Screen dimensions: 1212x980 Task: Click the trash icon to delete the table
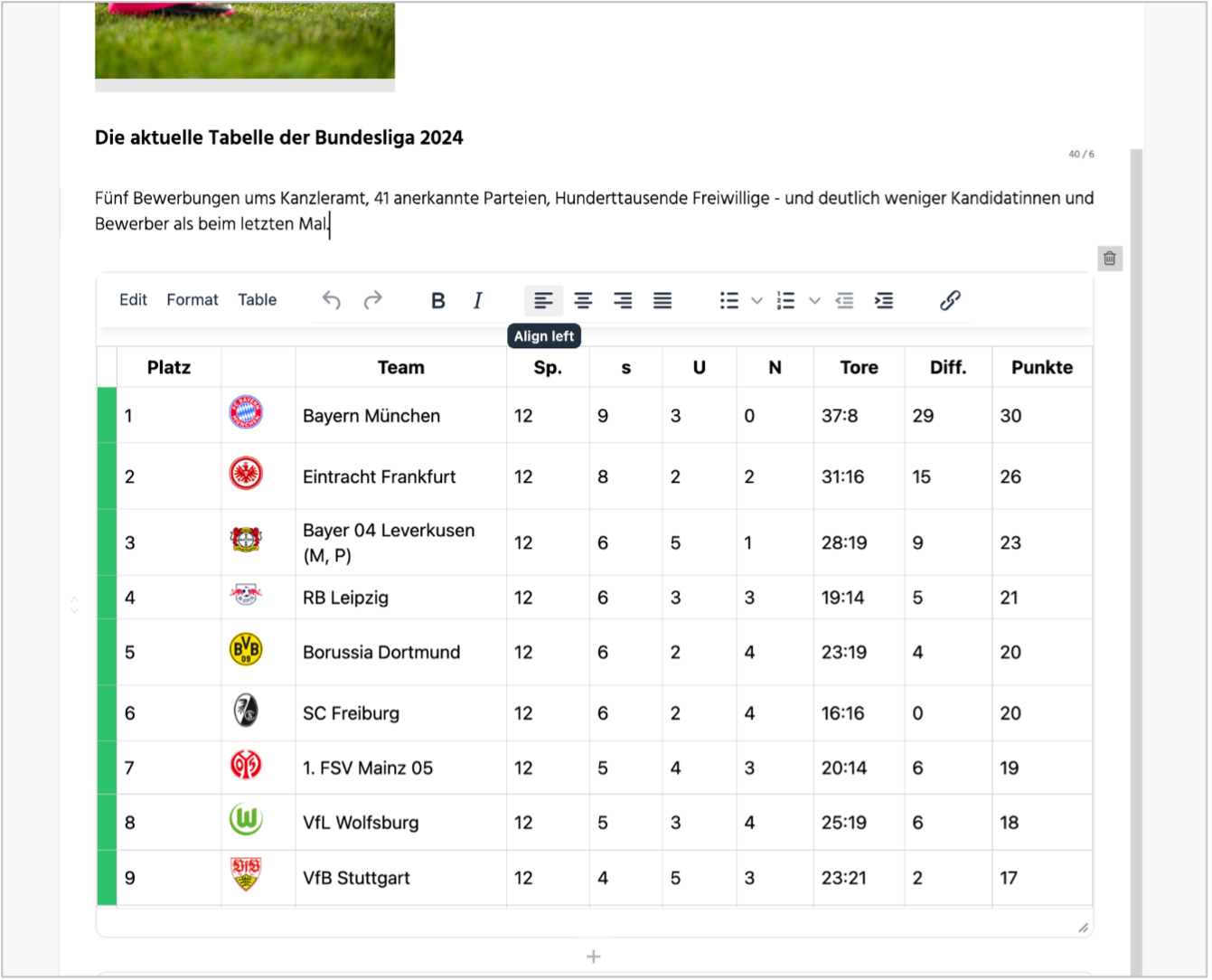click(1111, 259)
